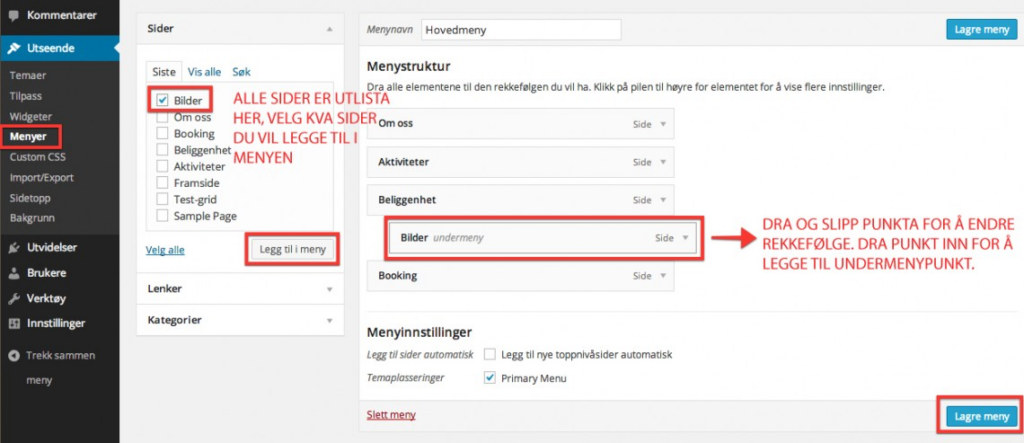Click the Innstillinger settings icon
Screen dimensions: 1024x443
(x=13, y=323)
